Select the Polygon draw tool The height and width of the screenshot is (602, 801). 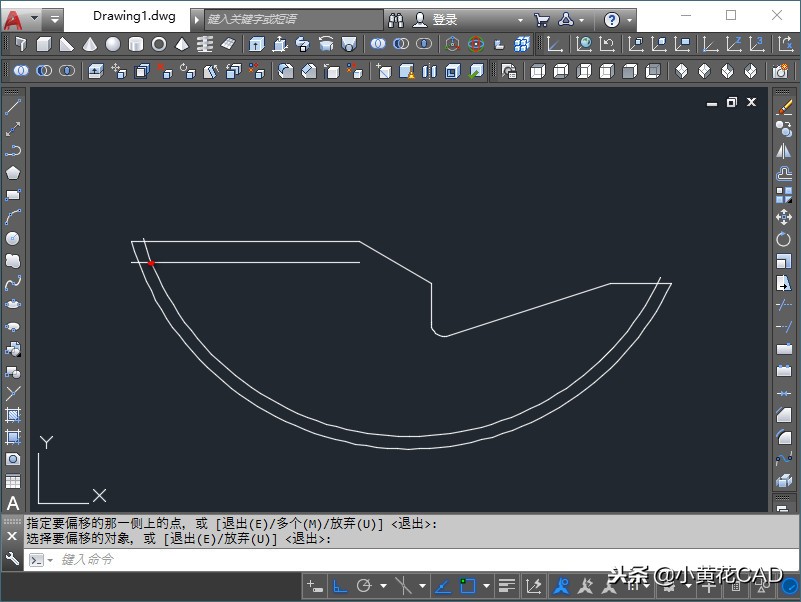tap(13, 172)
